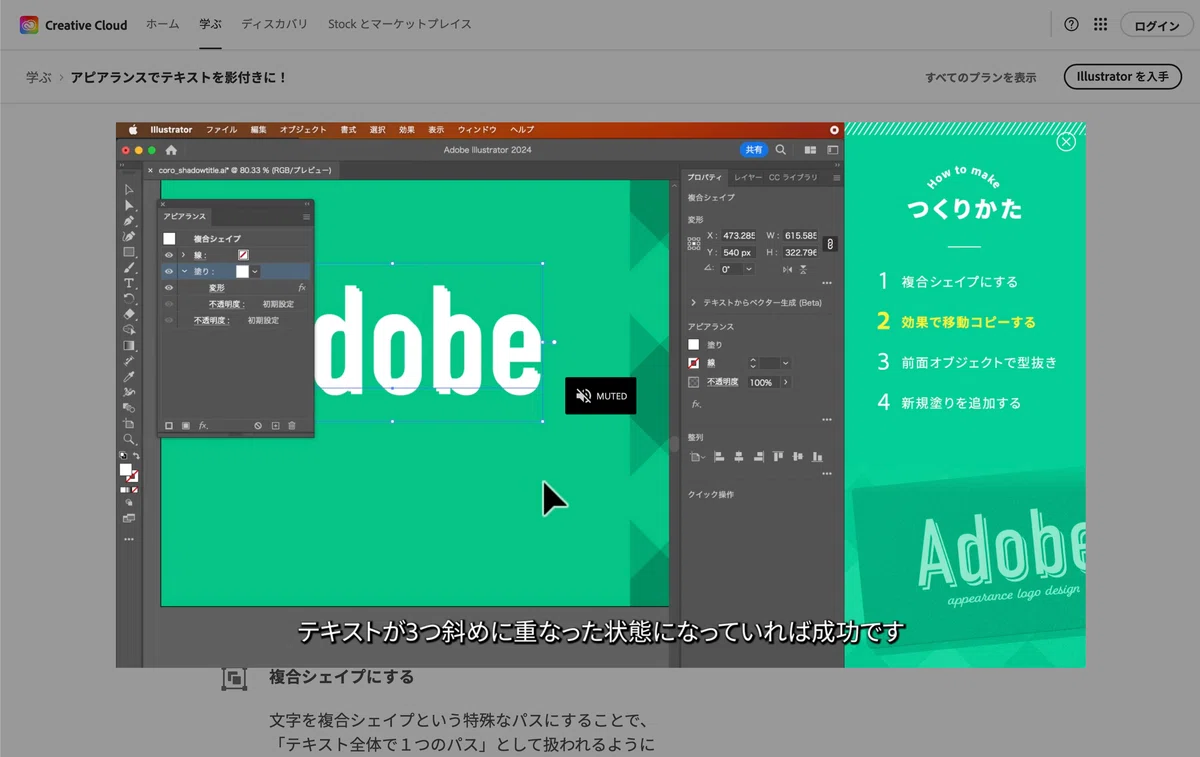This screenshot has height=757, width=1200.
Task: Click the trash delete icon in Appearance panel
Action: [x=292, y=426]
